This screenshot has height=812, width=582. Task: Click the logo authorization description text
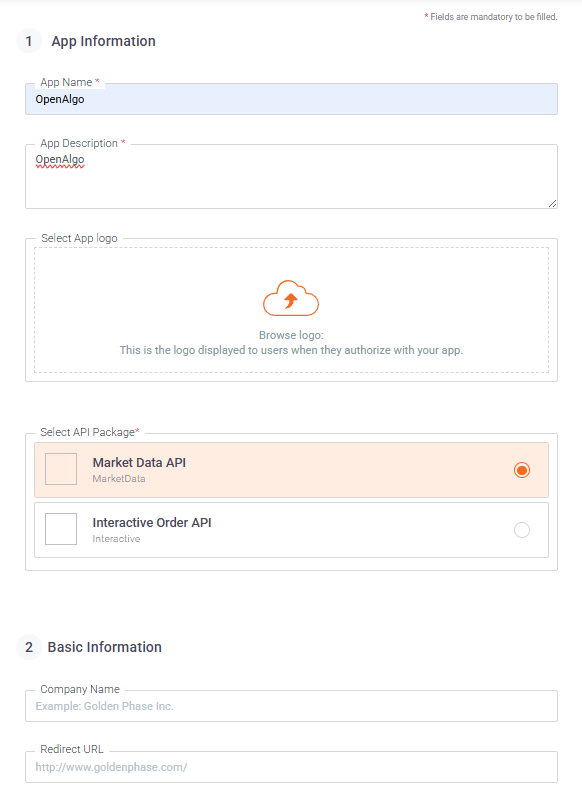(291, 350)
